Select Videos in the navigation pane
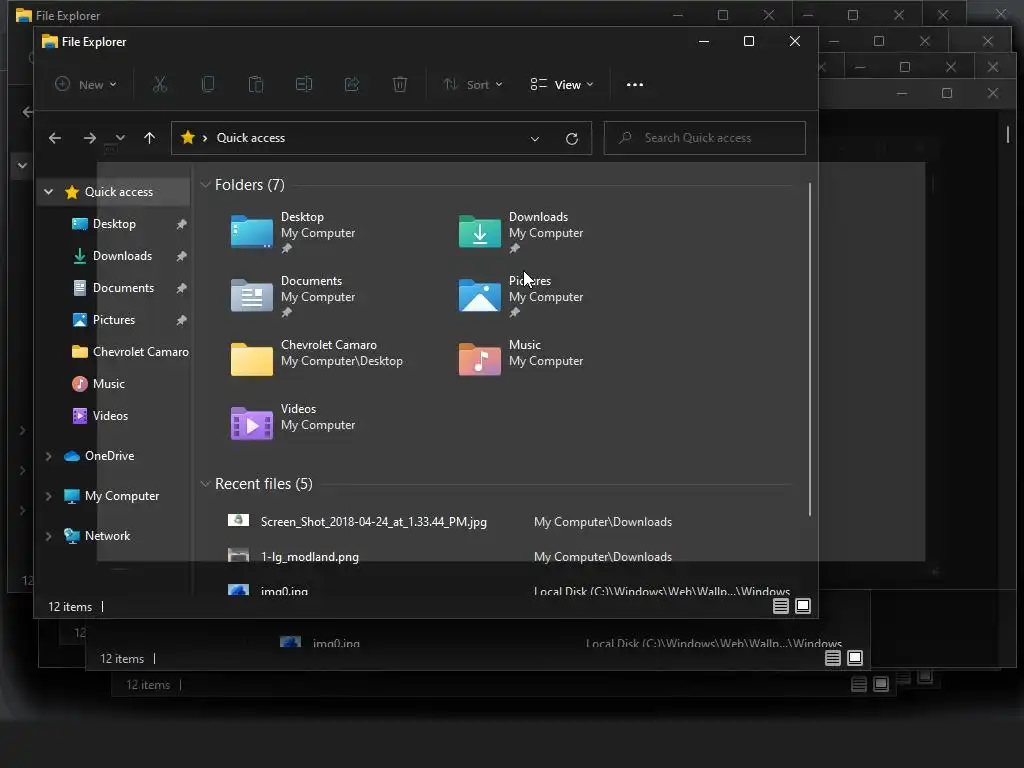 110,416
